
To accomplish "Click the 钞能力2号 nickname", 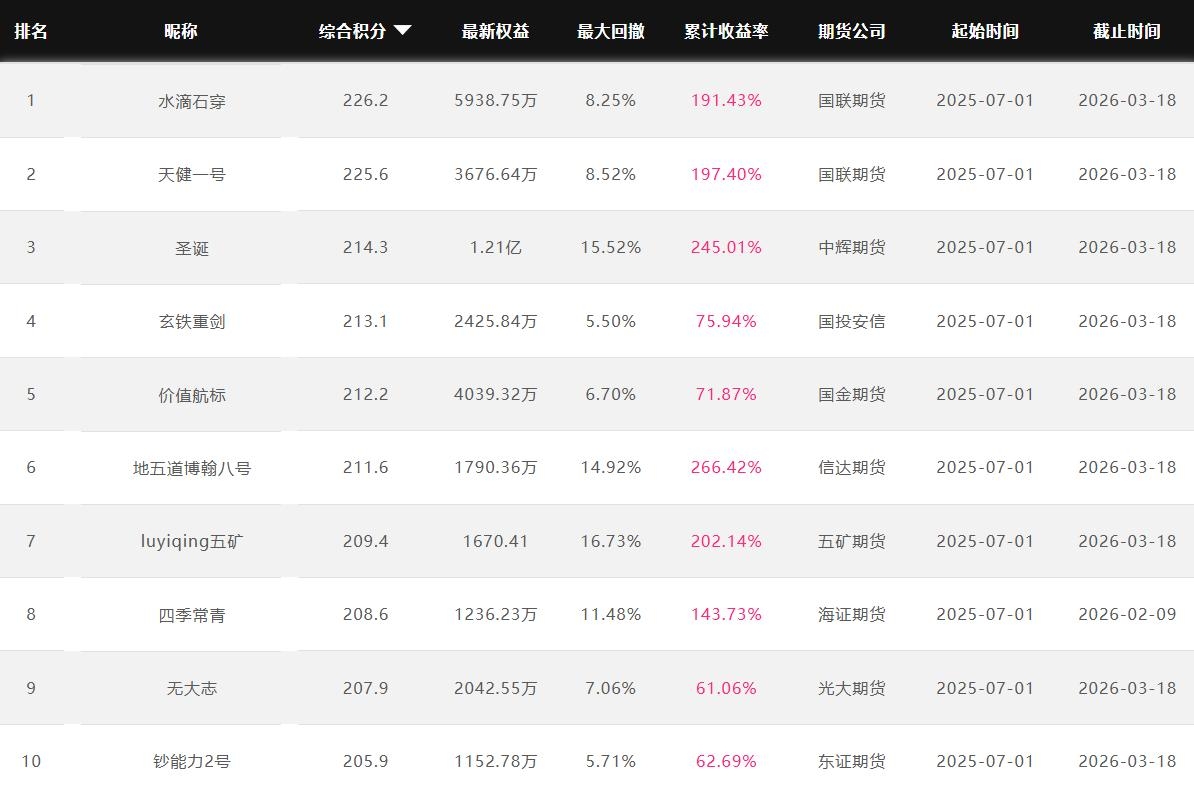I will click(x=192, y=761).
